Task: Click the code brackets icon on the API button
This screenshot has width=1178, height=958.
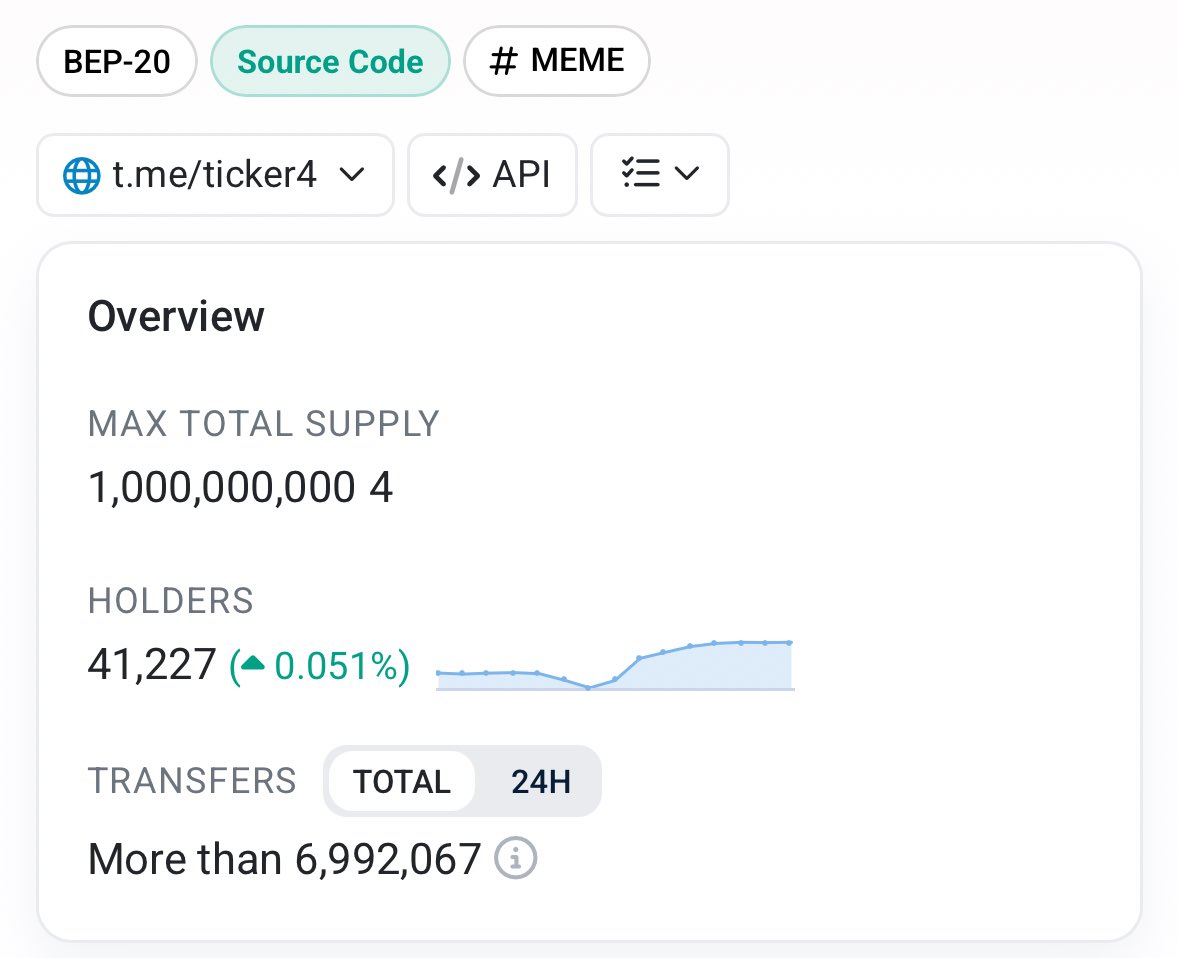Action: coord(453,175)
